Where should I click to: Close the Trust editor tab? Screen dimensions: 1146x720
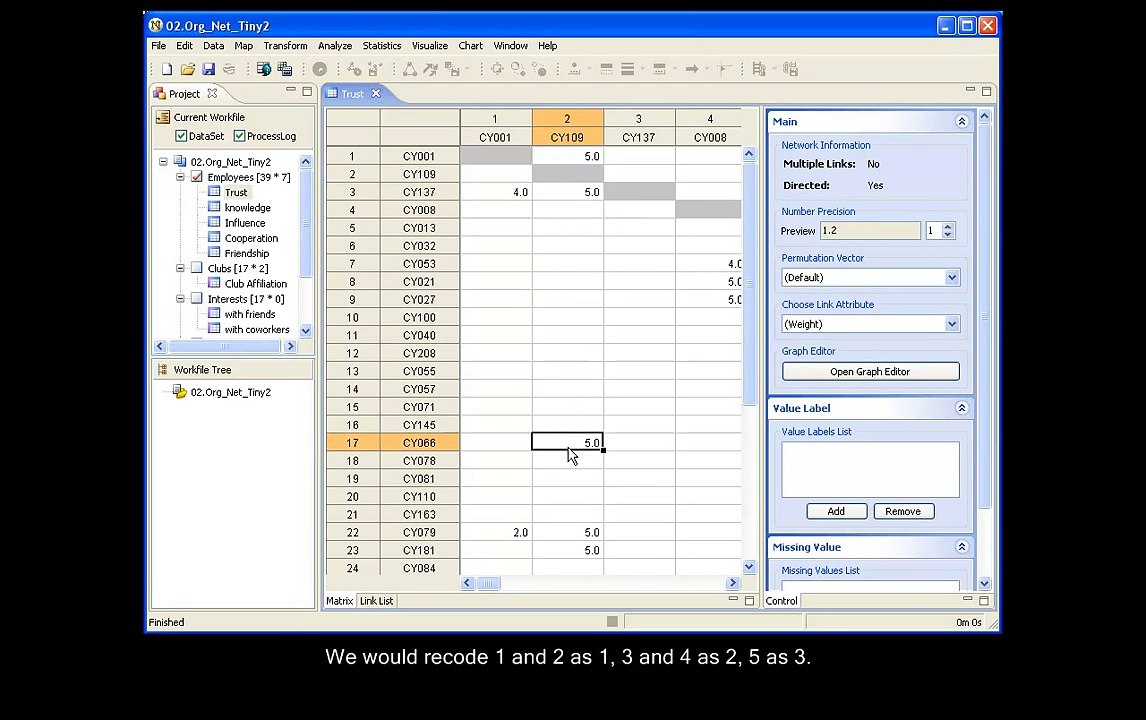[376, 94]
